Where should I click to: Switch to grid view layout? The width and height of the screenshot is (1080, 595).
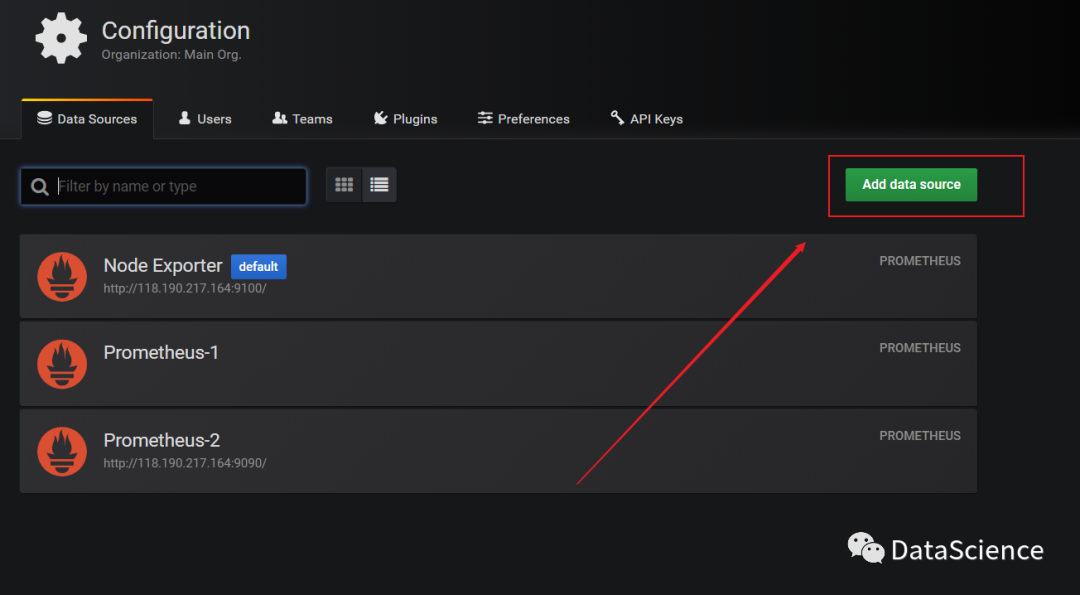click(344, 185)
